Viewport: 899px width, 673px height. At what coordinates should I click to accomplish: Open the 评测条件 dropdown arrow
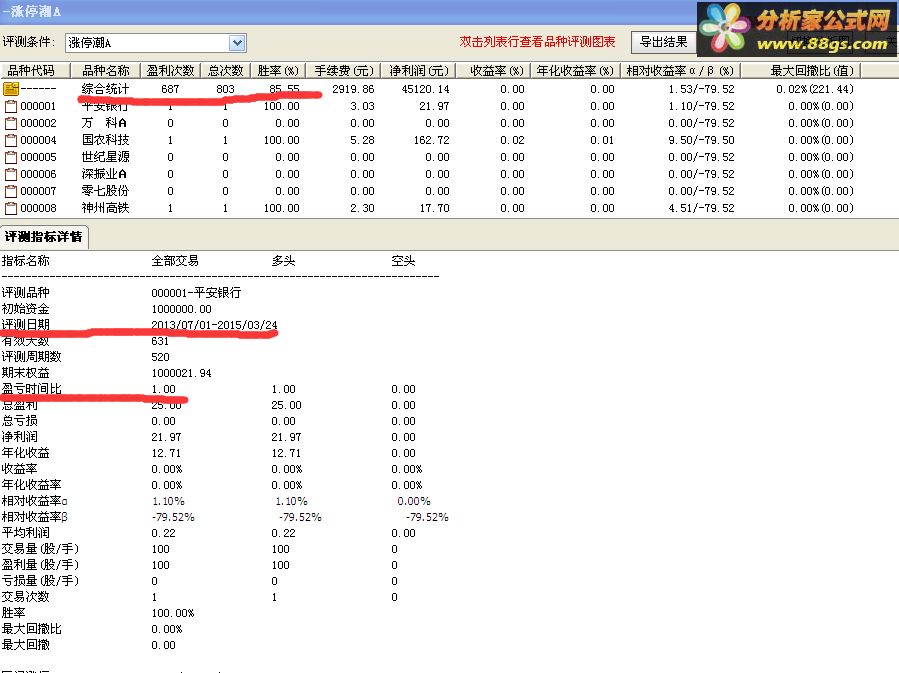pos(237,43)
